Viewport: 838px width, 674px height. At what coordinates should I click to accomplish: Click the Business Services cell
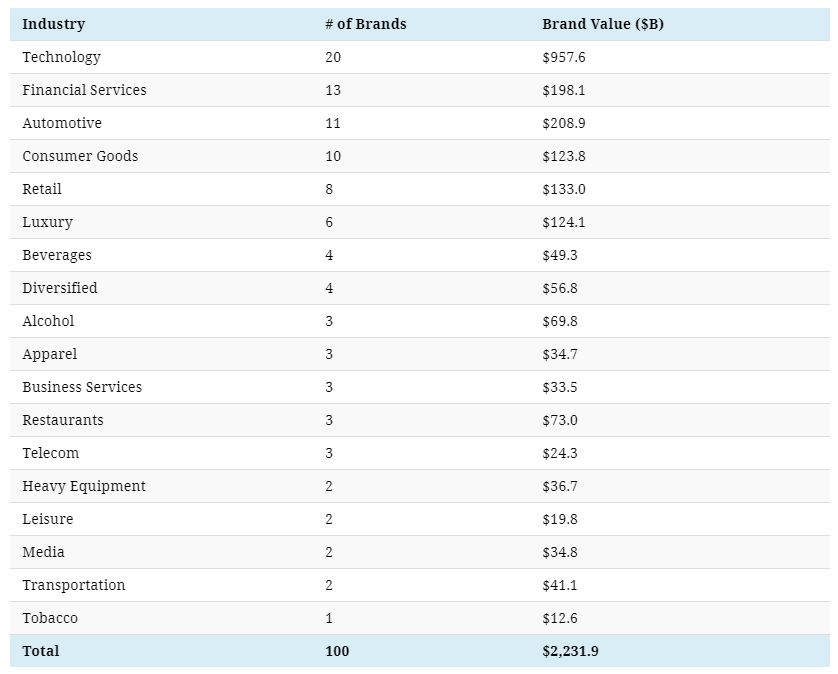82,387
